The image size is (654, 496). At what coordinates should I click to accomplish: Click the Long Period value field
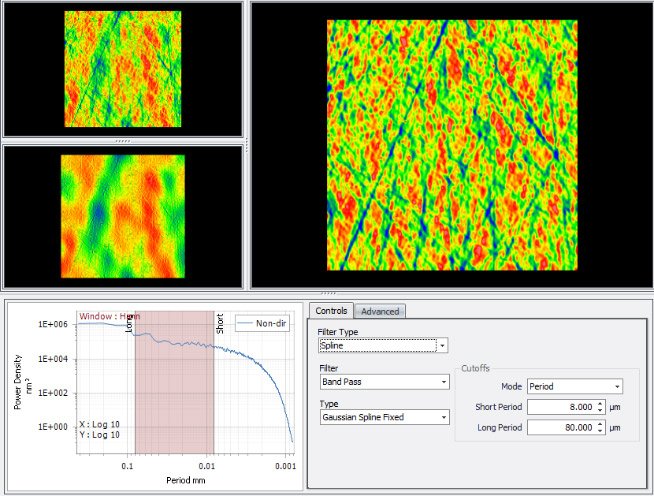(559, 427)
